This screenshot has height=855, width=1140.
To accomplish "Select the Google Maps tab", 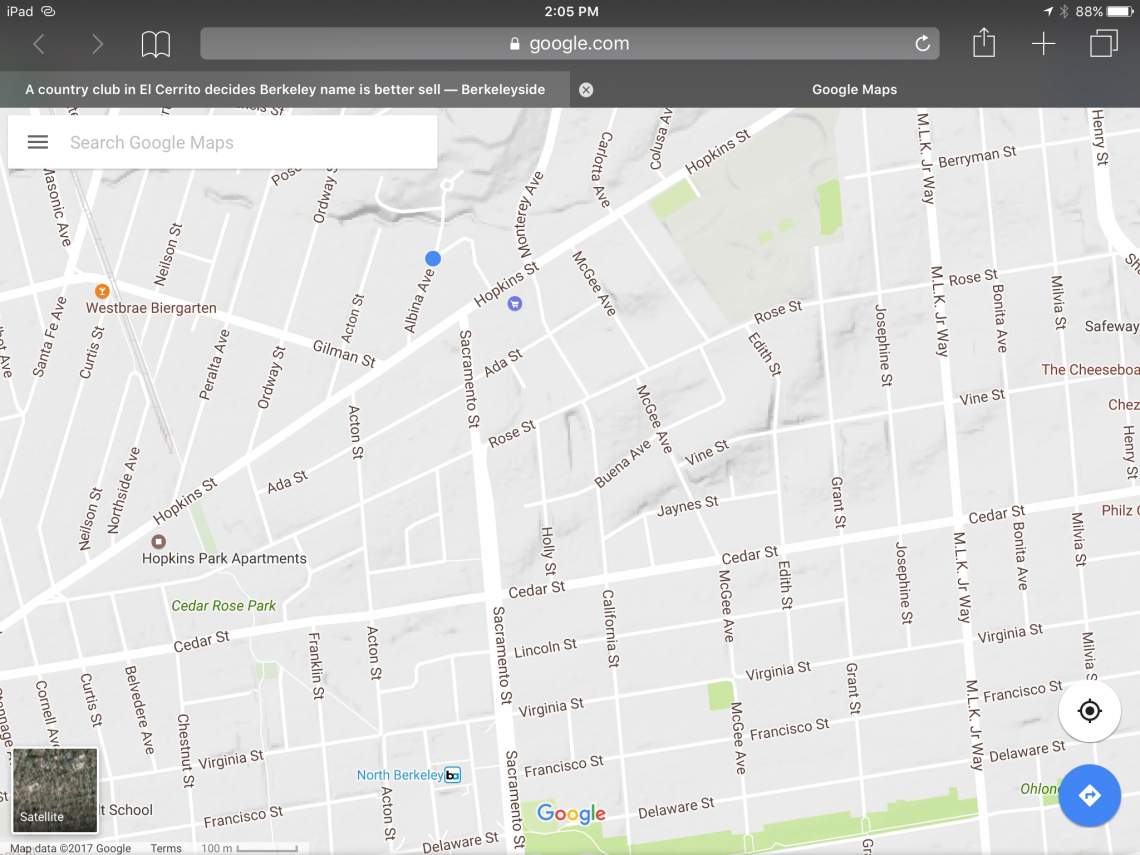I will tap(854, 89).
